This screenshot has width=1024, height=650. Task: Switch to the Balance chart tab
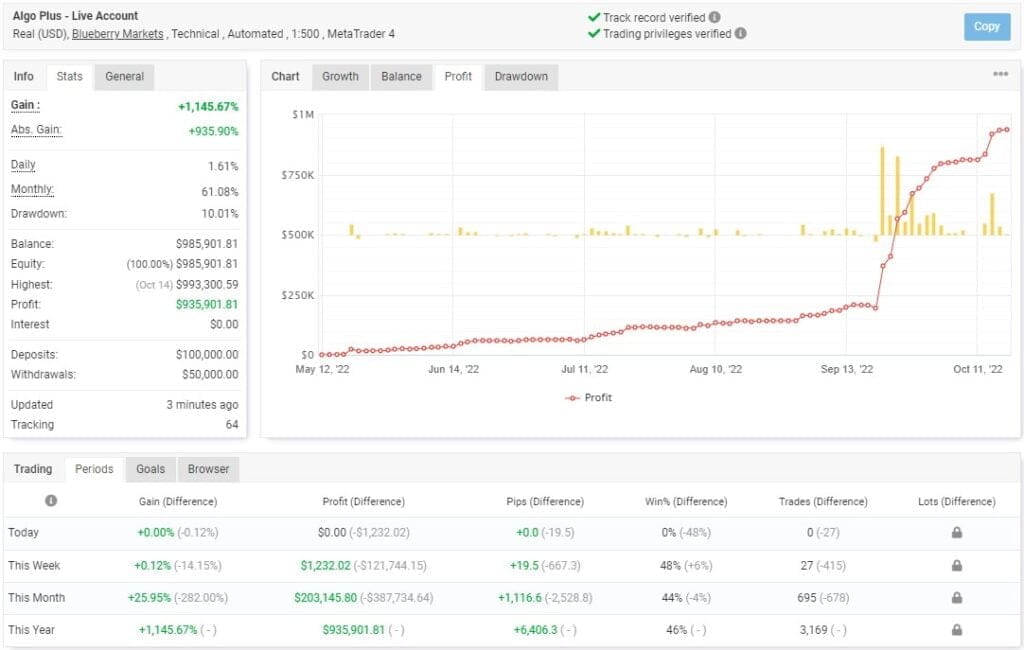pos(401,76)
